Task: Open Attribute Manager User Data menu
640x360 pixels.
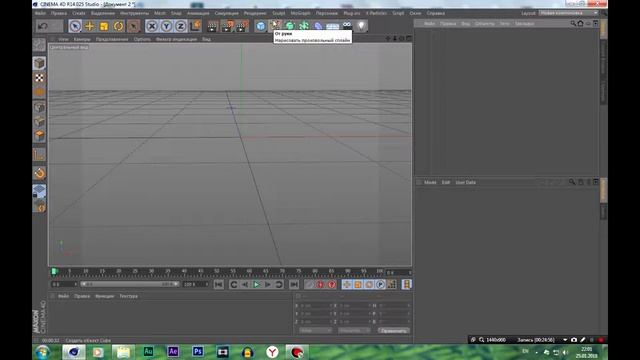Action: [x=466, y=182]
